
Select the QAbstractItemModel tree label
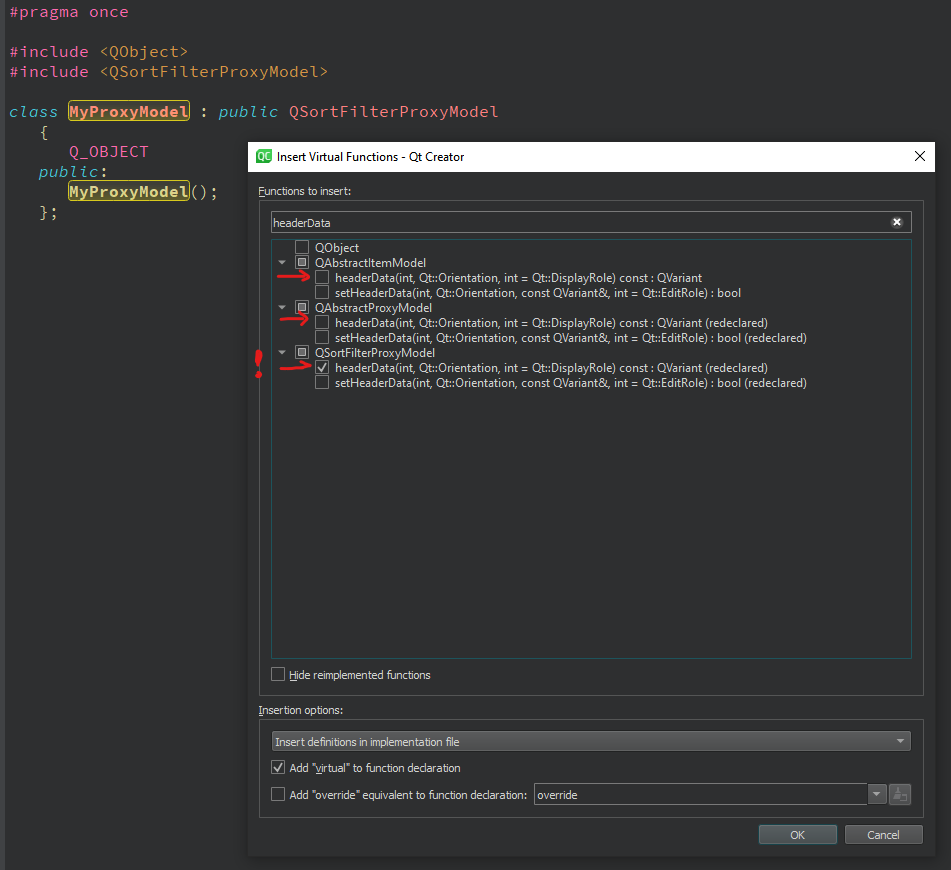click(x=370, y=263)
